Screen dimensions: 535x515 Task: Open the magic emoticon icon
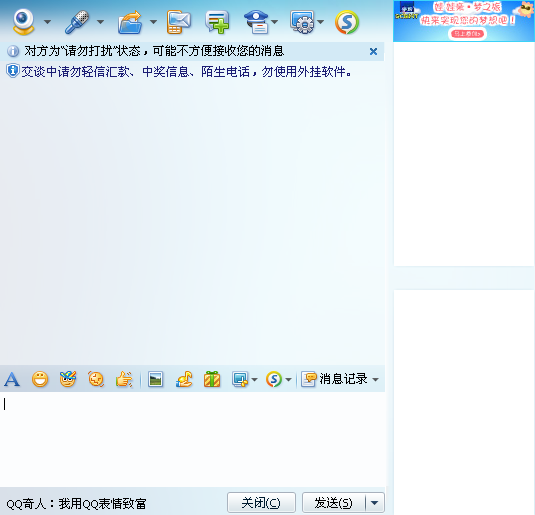pos(68,379)
